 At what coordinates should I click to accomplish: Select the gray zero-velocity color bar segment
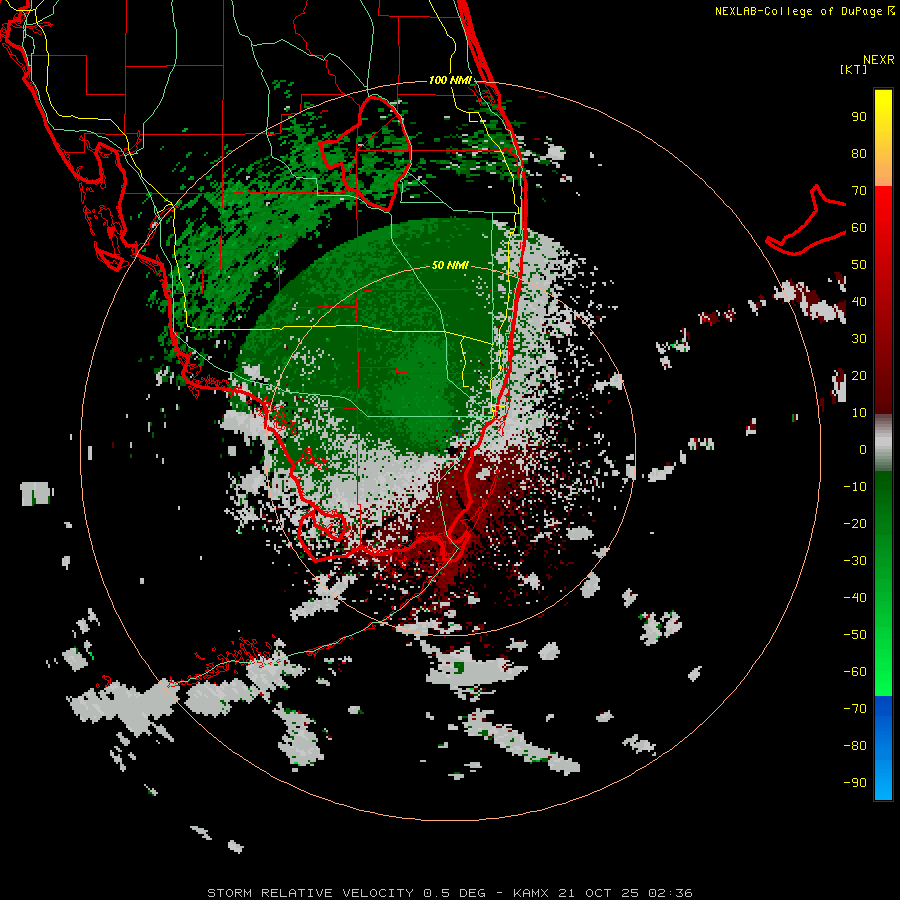pos(883,443)
